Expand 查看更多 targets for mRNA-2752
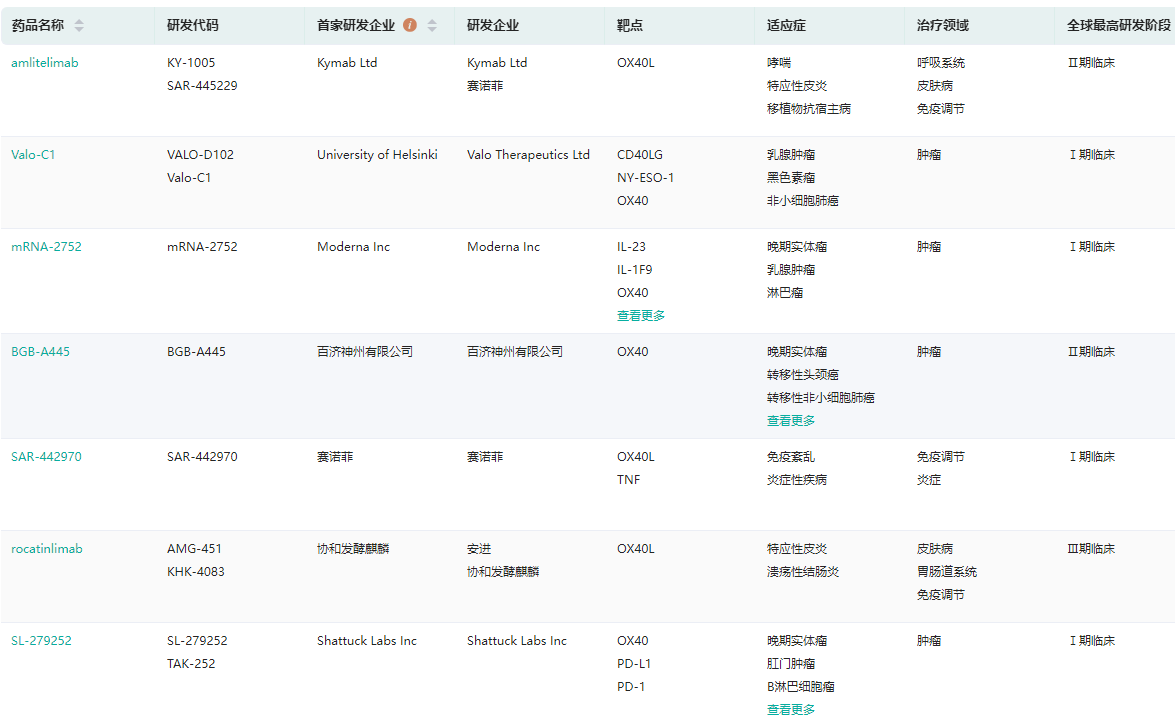1175x723 pixels. [x=641, y=316]
